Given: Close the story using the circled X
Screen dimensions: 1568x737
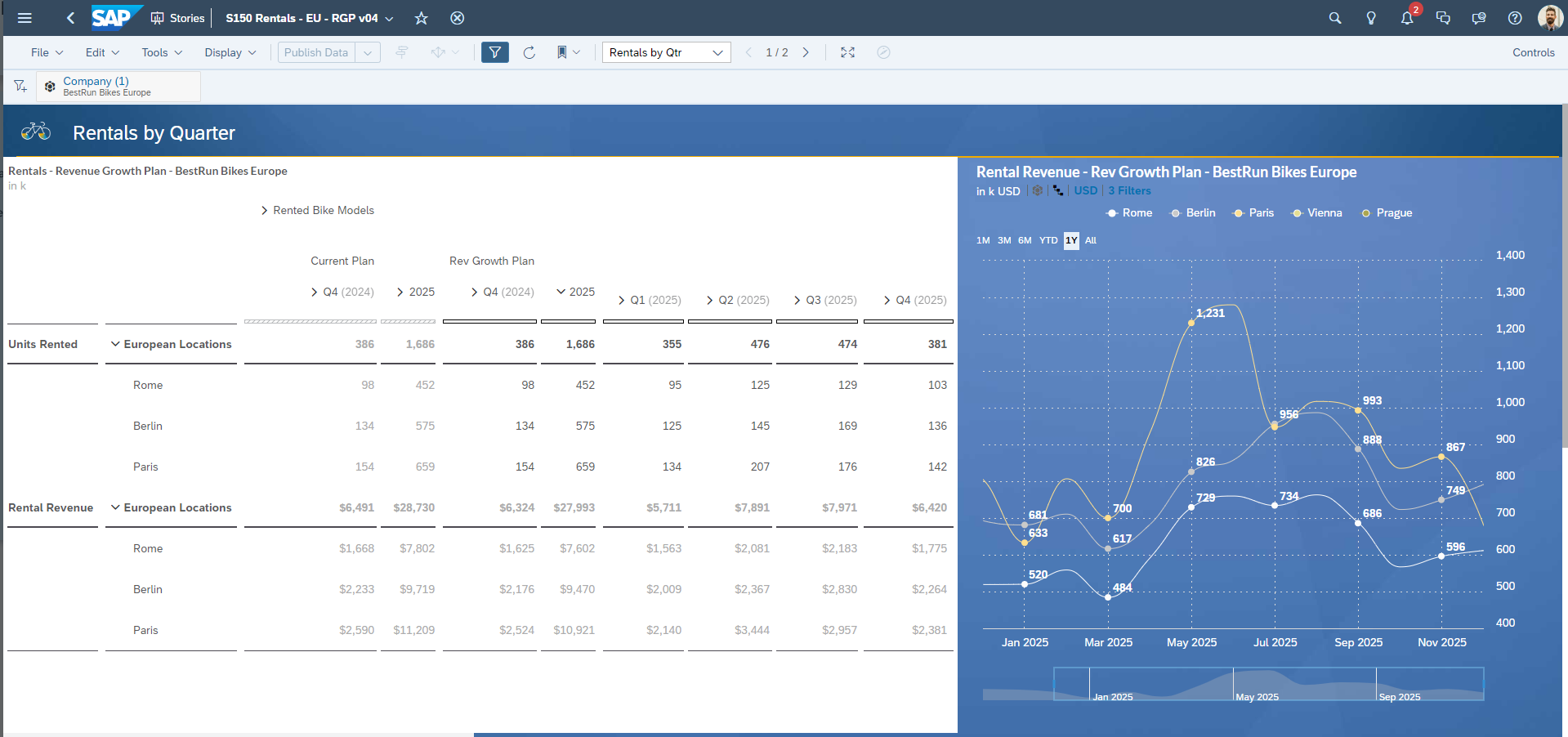Looking at the screenshot, I should (x=458, y=18).
